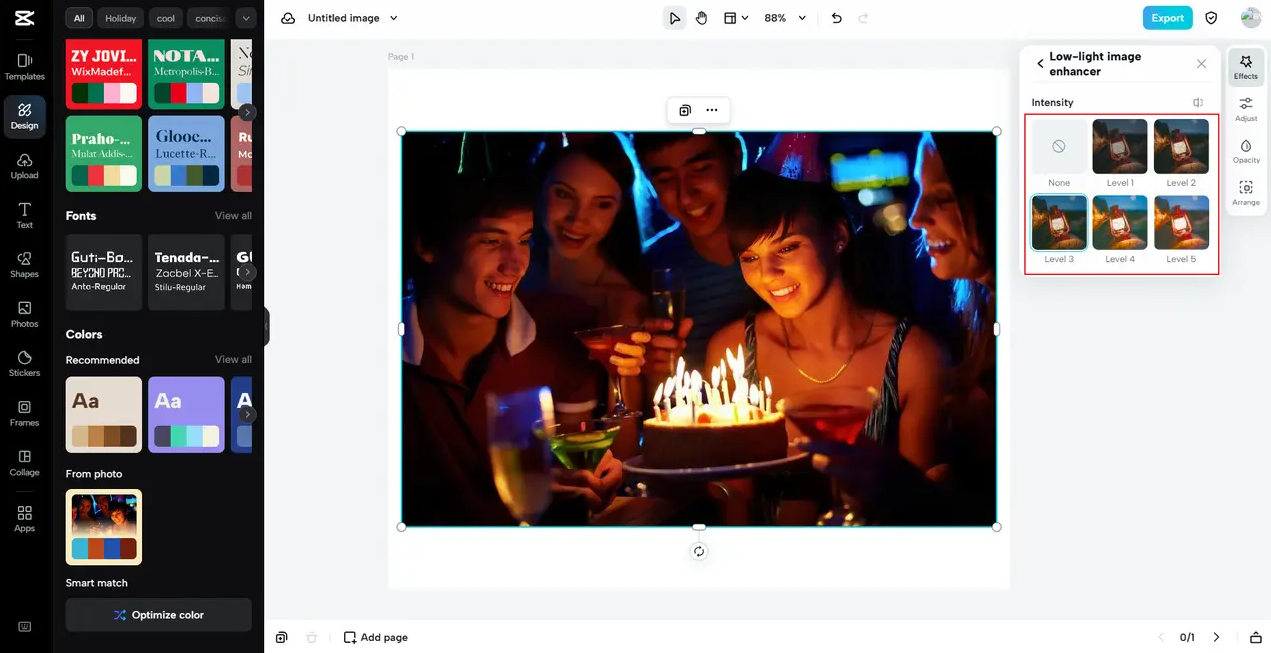
Task: Click the Export button
Action: point(1167,18)
